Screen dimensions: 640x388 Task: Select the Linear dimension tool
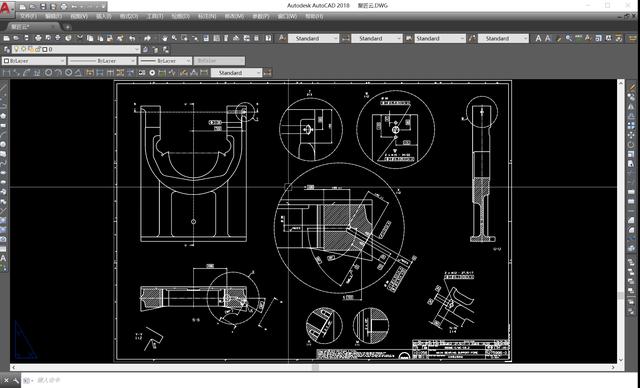(7, 73)
